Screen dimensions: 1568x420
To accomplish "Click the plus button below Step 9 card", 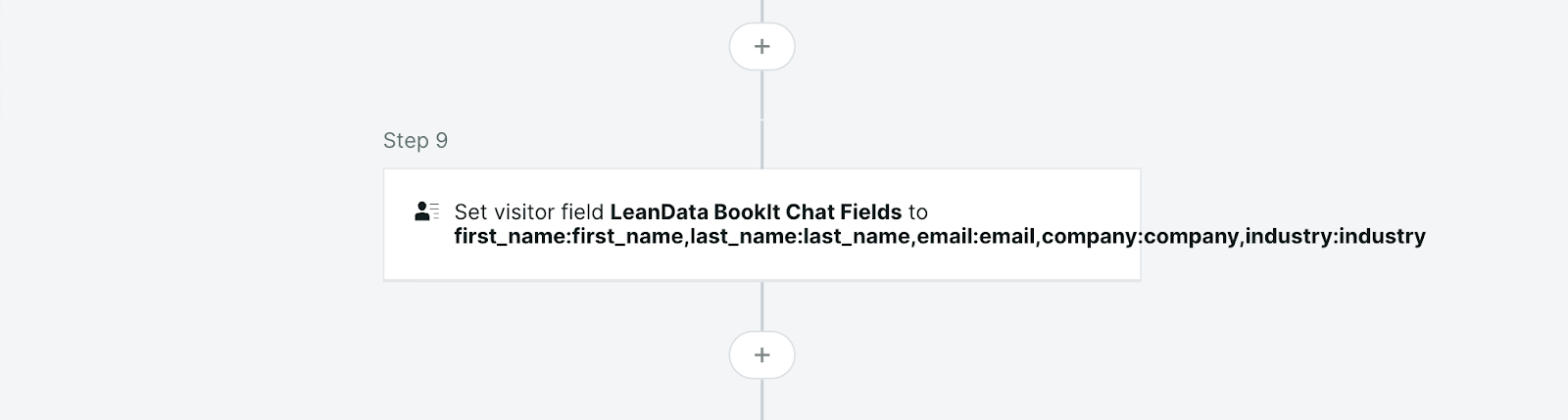I will coord(761,355).
